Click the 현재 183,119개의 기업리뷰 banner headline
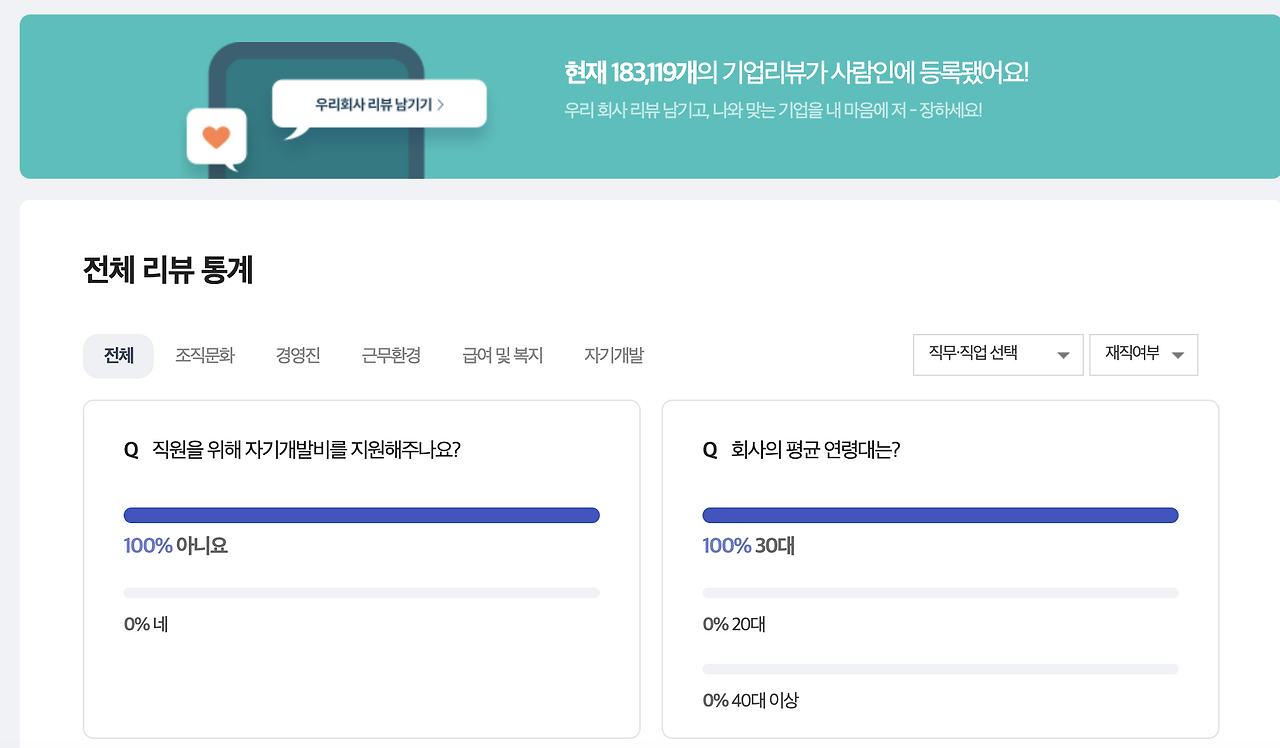This screenshot has width=1280, height=748. pos(796,73)
